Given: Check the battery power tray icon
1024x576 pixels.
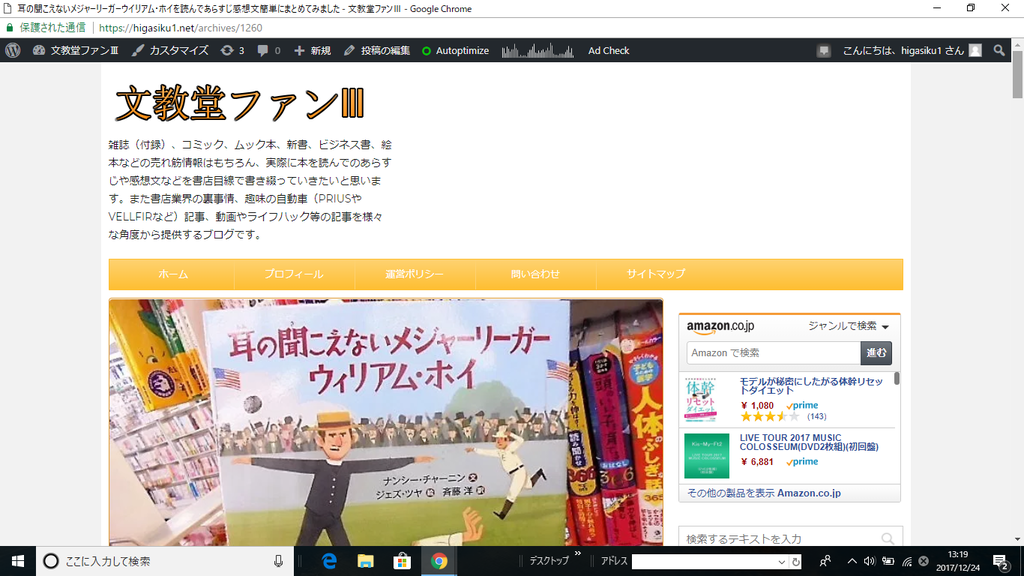Looking at the screenshot, I should tap(888, 561).
